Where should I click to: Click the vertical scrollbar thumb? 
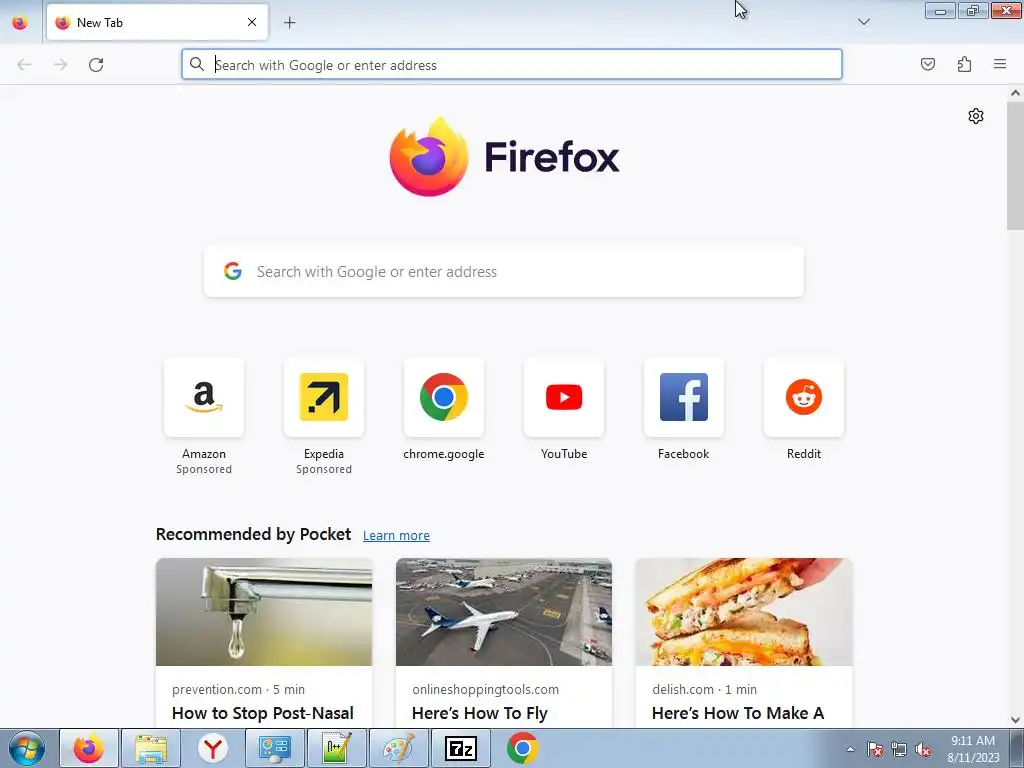1015,166
